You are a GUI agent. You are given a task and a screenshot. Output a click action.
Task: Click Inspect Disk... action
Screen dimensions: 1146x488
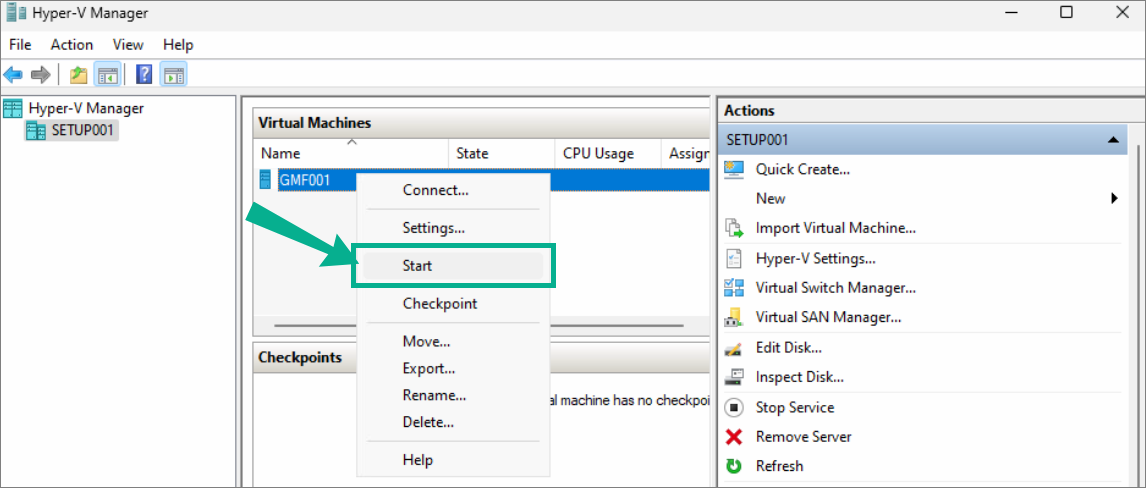(800, 377)
